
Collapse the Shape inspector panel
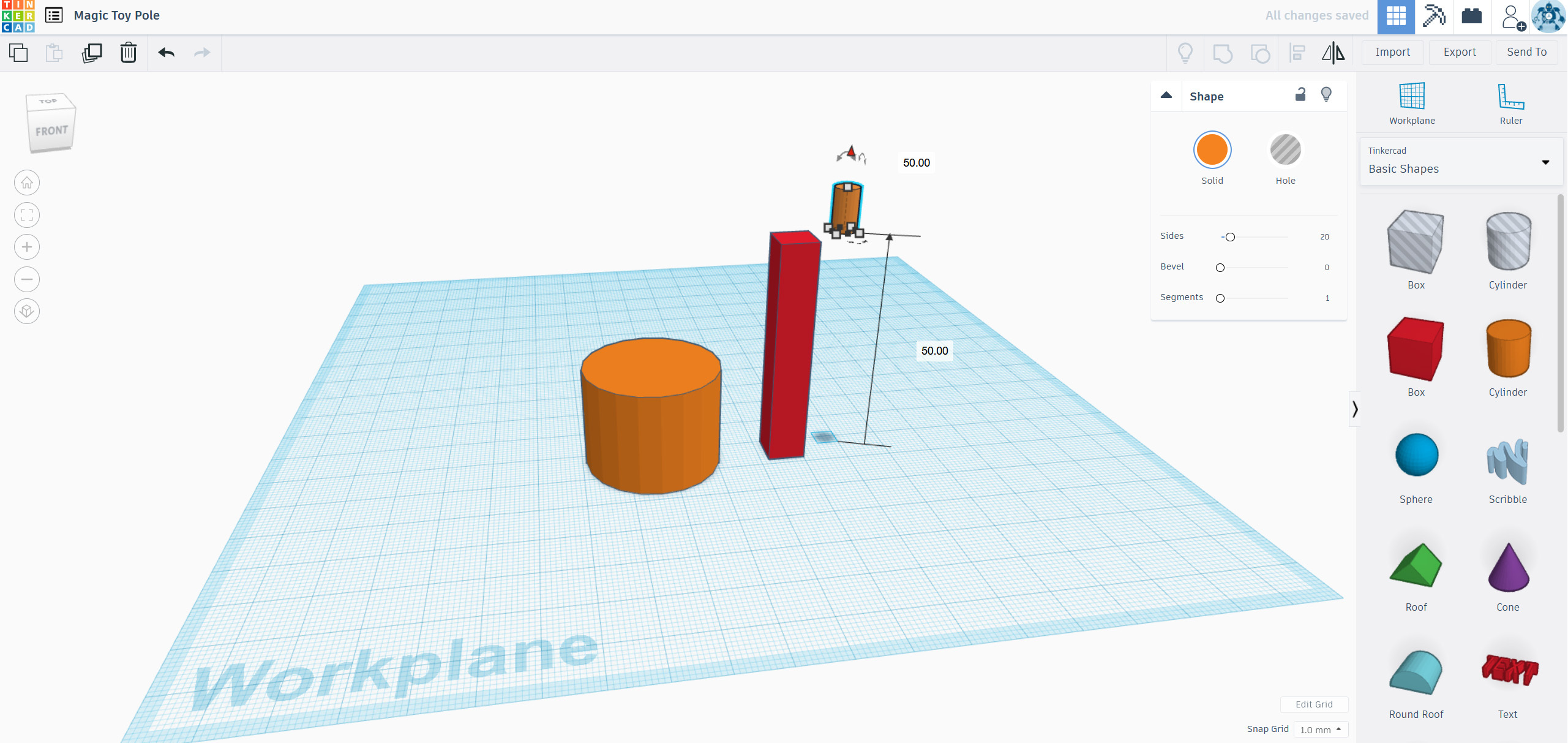coord(1166,96)
